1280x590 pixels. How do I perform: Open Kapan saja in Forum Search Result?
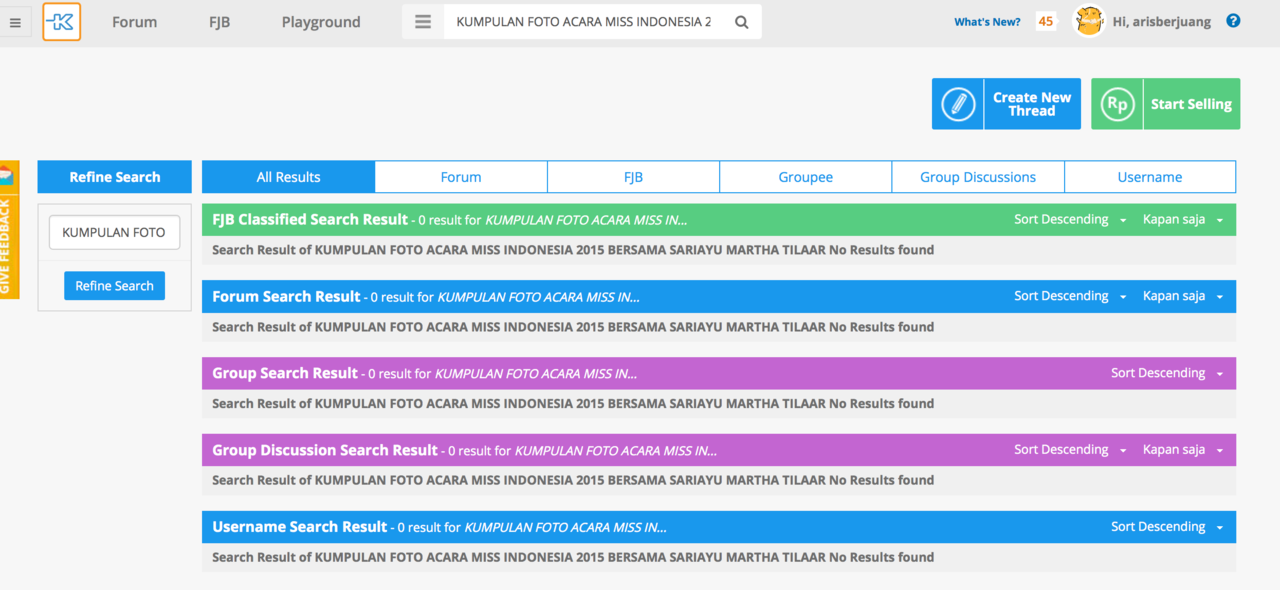[1183, 296]
